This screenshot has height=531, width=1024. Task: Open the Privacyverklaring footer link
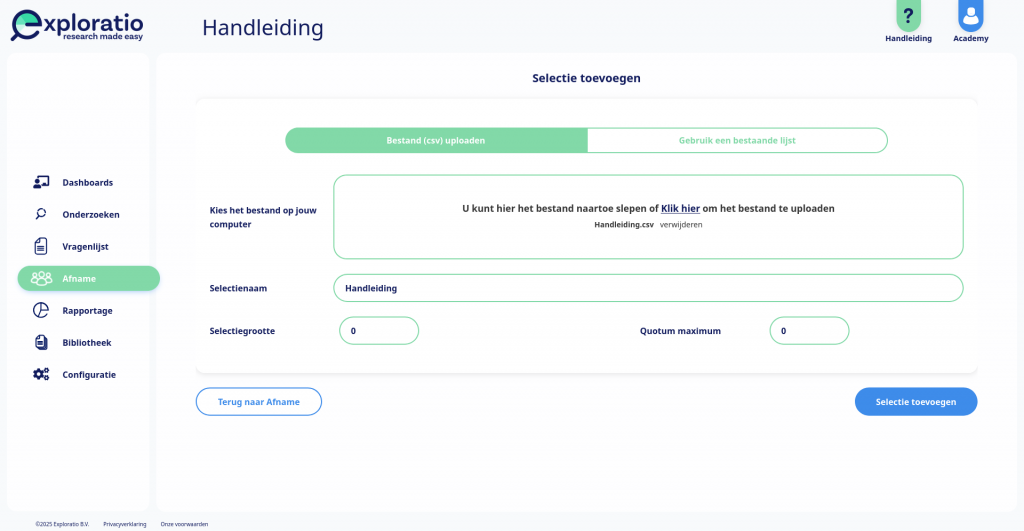125,524
